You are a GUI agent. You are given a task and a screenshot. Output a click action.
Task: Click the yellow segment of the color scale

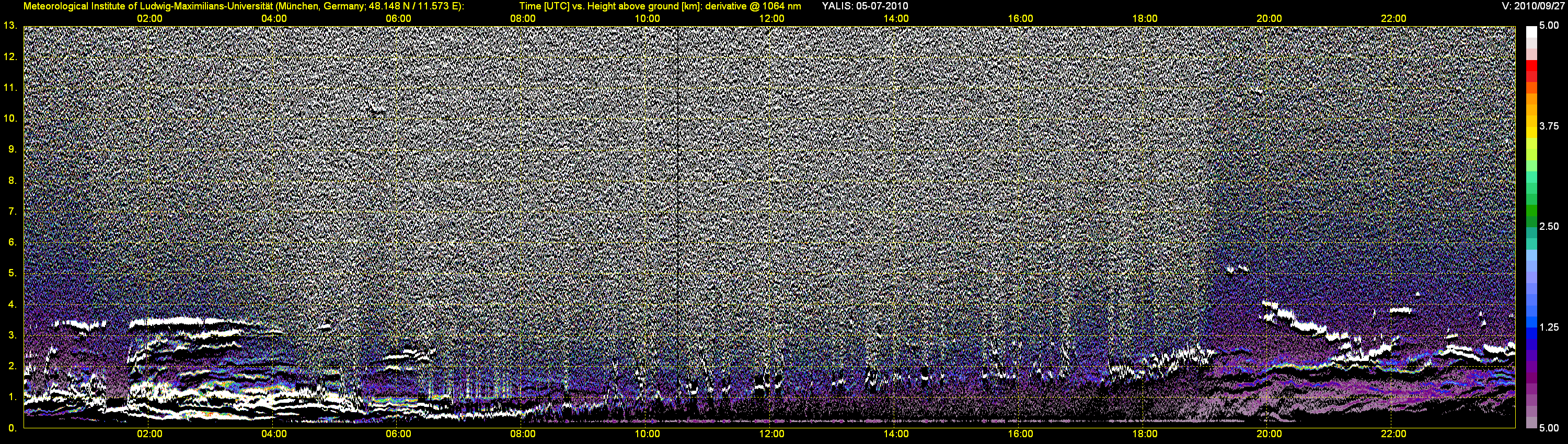coord(1531,134)
